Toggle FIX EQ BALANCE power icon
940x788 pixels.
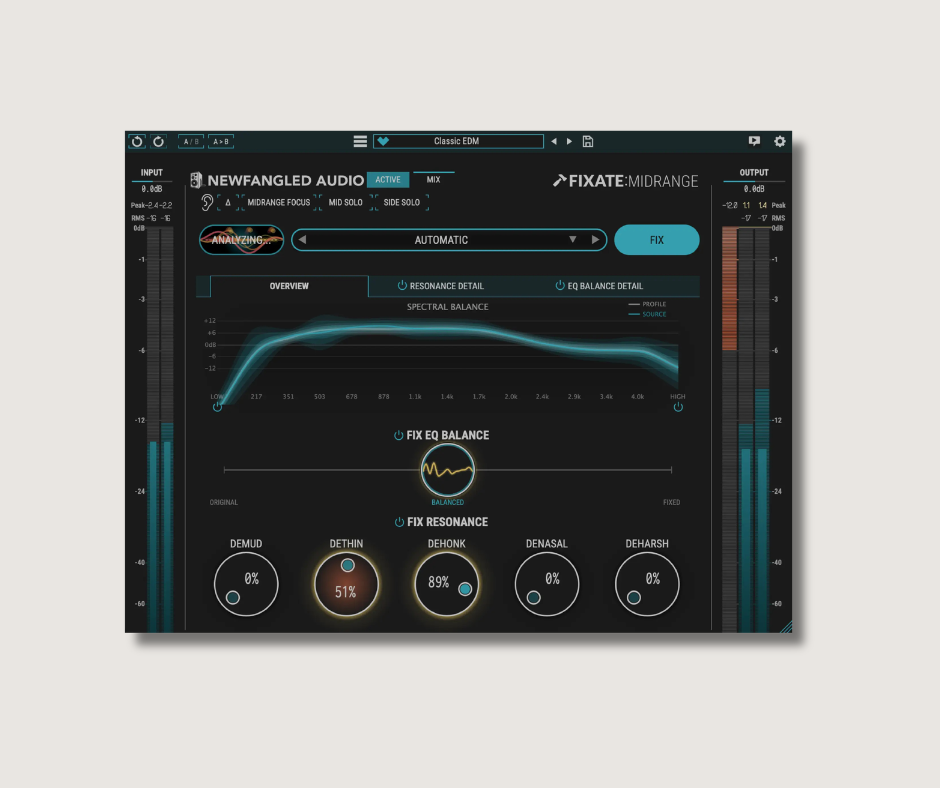click(398, 435)
